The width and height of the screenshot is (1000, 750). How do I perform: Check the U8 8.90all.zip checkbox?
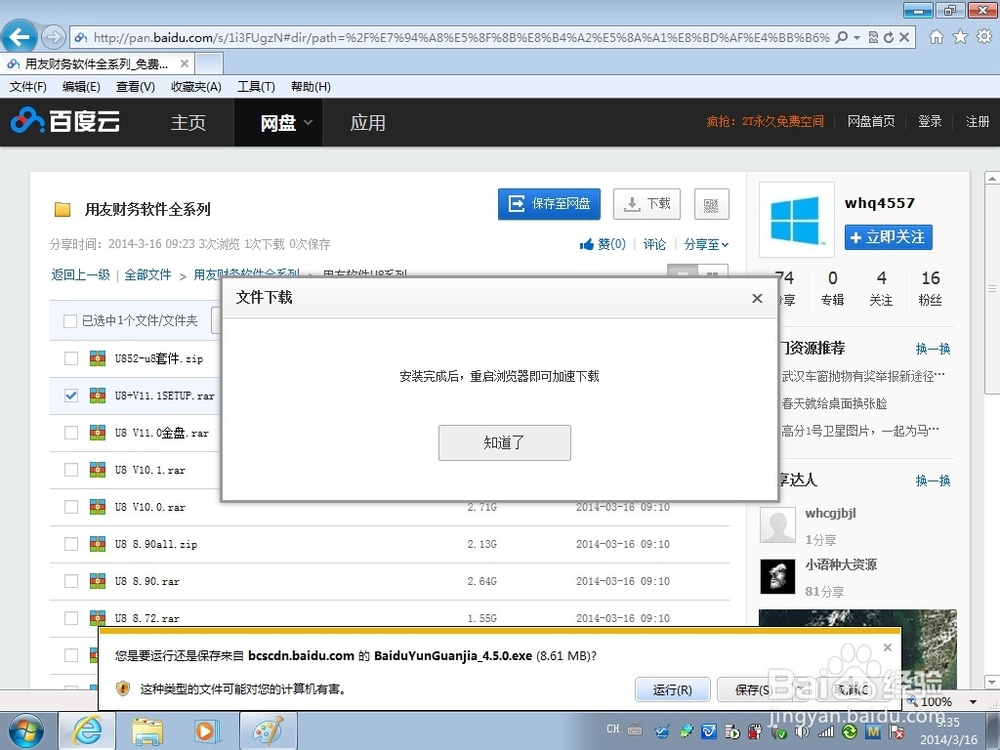(x=71, y=544)
